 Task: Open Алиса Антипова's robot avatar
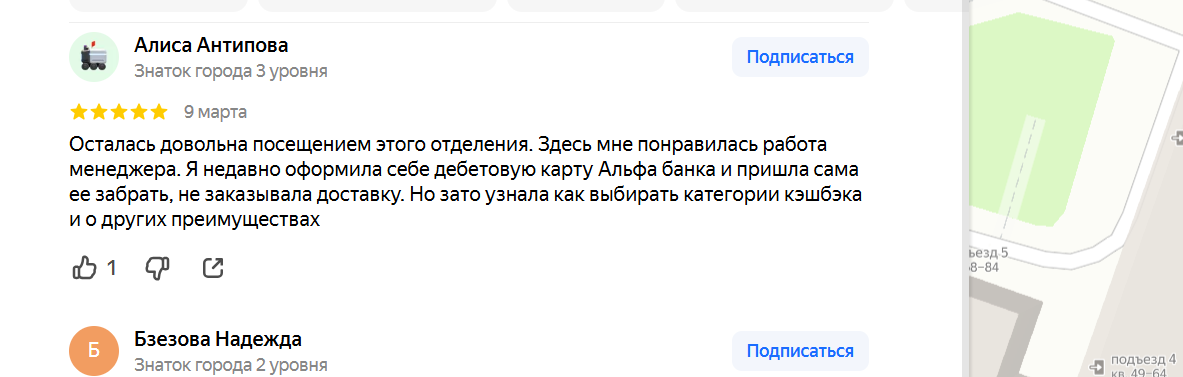94,57
